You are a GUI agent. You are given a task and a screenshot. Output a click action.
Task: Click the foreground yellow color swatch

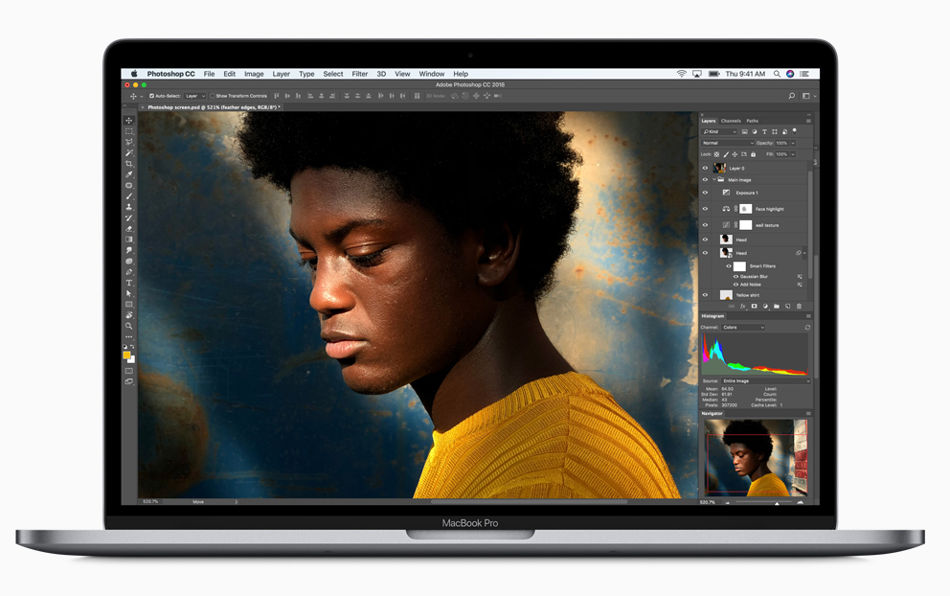click(x=127, y=355)
